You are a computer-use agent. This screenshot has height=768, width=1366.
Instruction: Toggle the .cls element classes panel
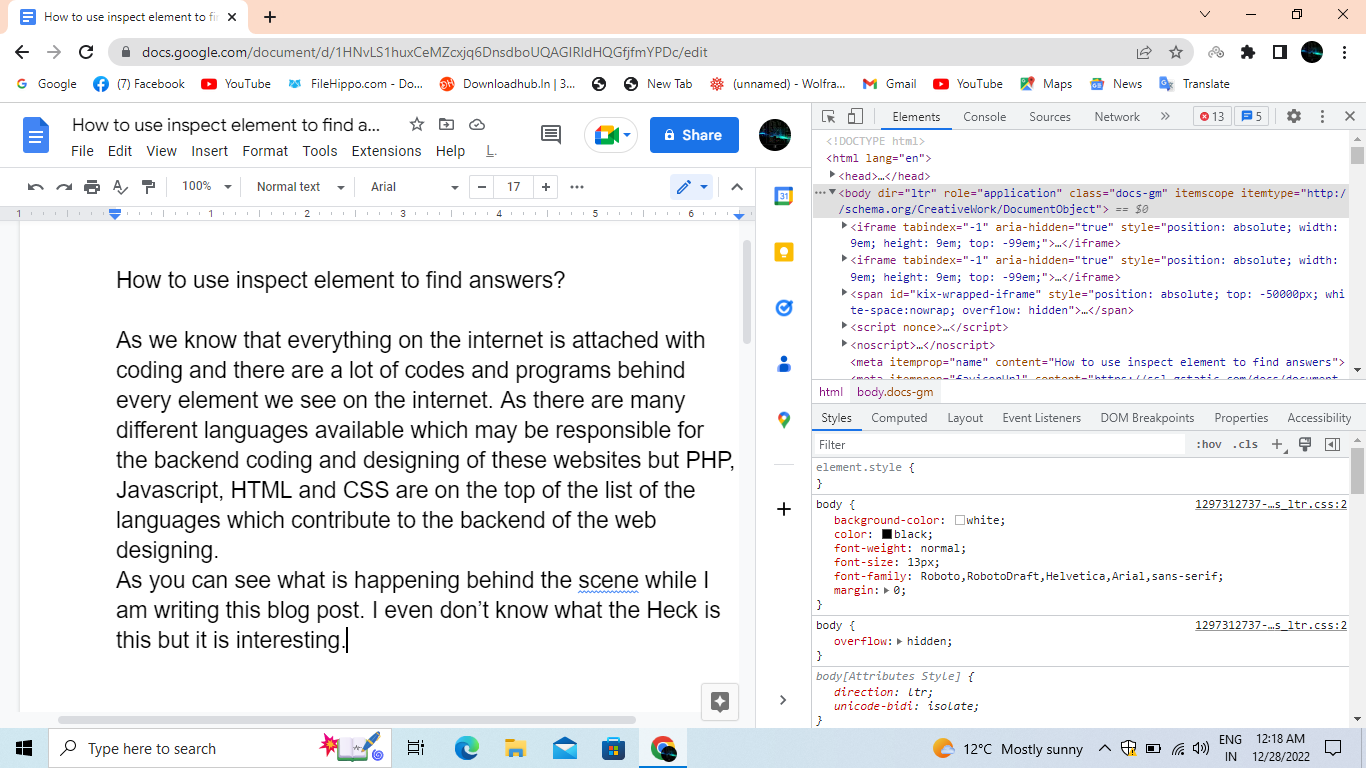[x=1245, y=445]
